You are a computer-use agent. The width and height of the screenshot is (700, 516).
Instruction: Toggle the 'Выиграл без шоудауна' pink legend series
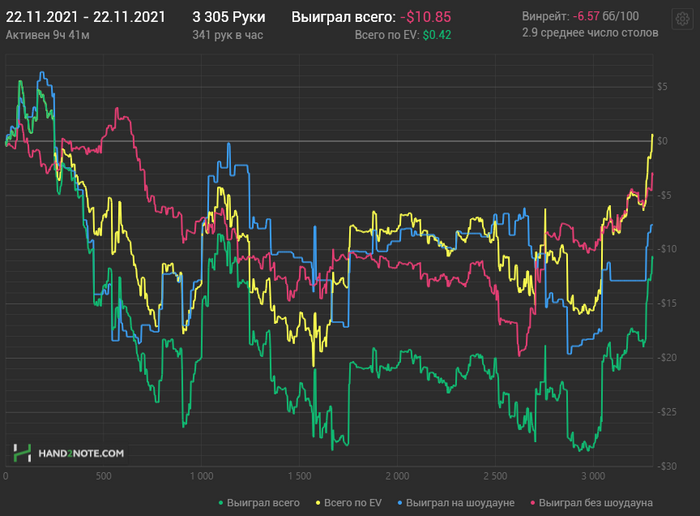(592, 503)
